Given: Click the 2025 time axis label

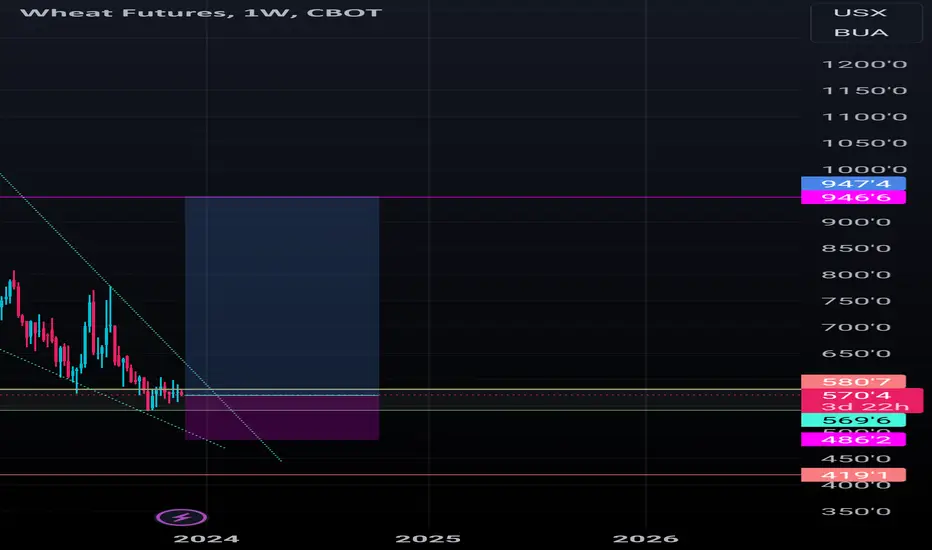Looking at the screenshot, I should pyautogui.click(x=428, y=539).
